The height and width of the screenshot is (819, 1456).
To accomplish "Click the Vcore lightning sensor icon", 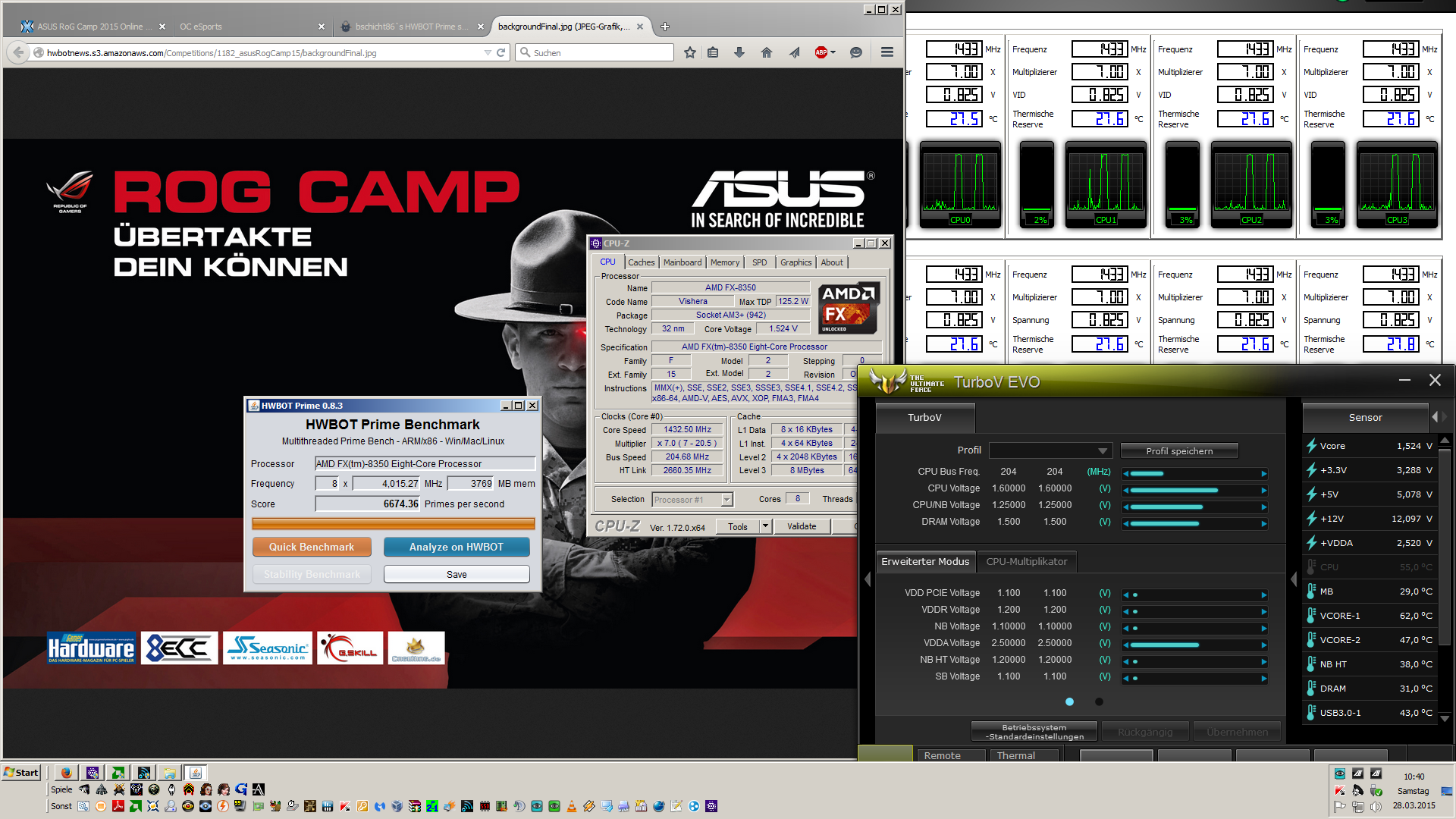I will tap(1311, 446).
